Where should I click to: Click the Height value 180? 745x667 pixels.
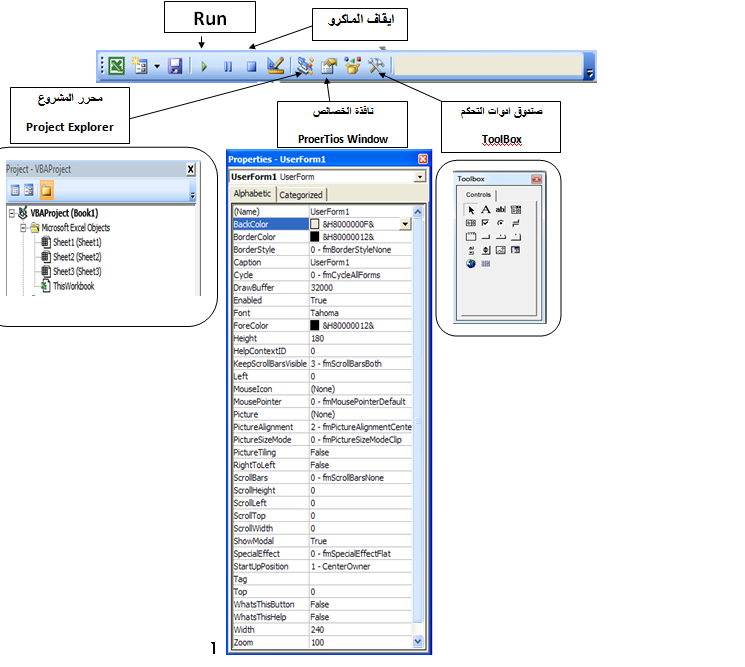point(317,338)
